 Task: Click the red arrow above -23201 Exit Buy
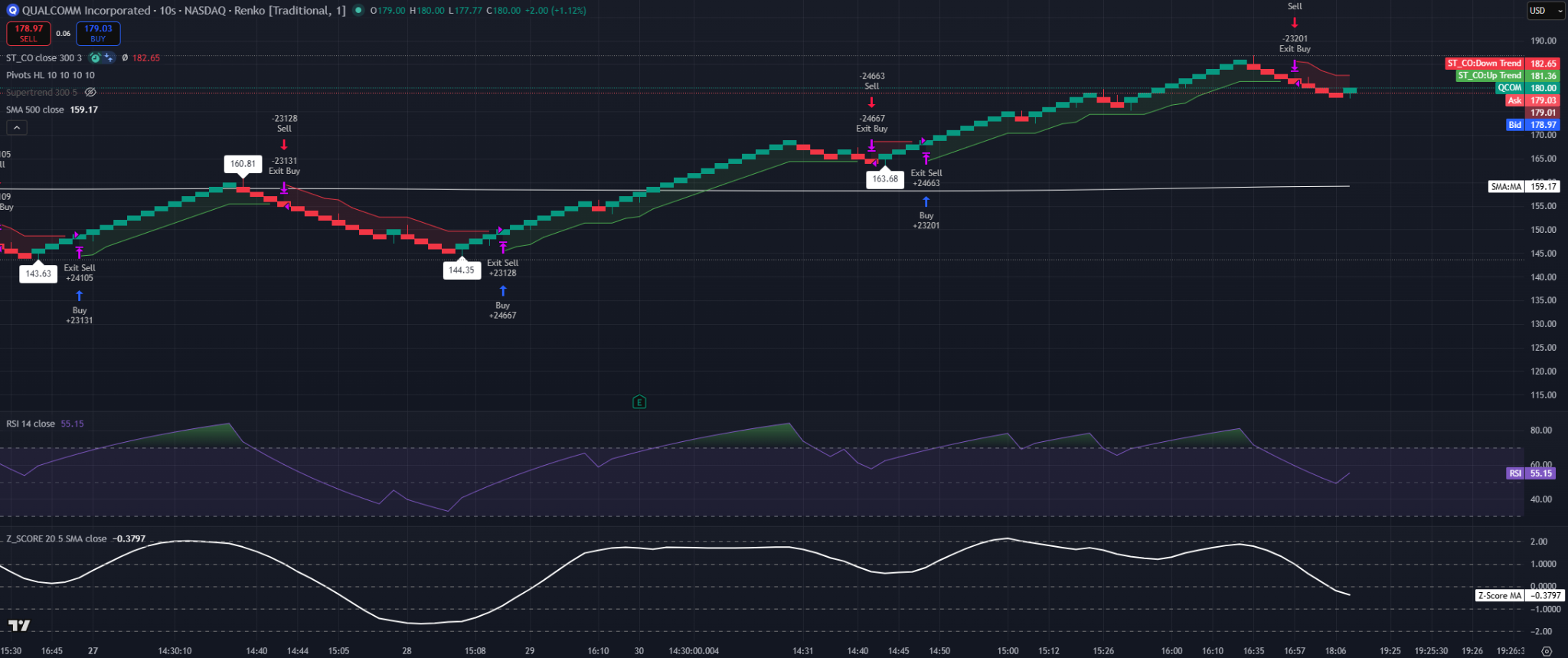1295,22
